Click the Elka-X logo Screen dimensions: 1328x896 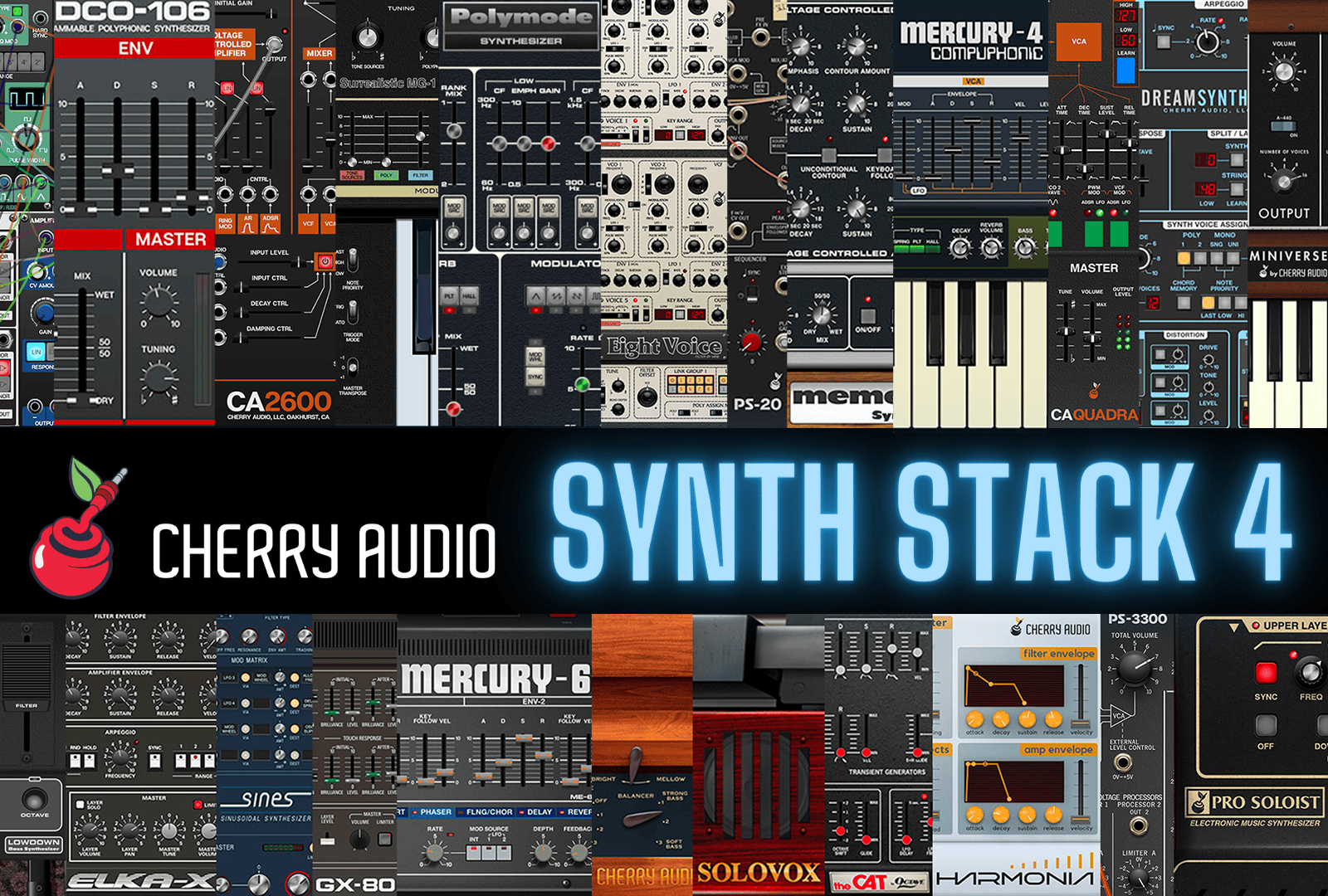click(x=141, y=882)
